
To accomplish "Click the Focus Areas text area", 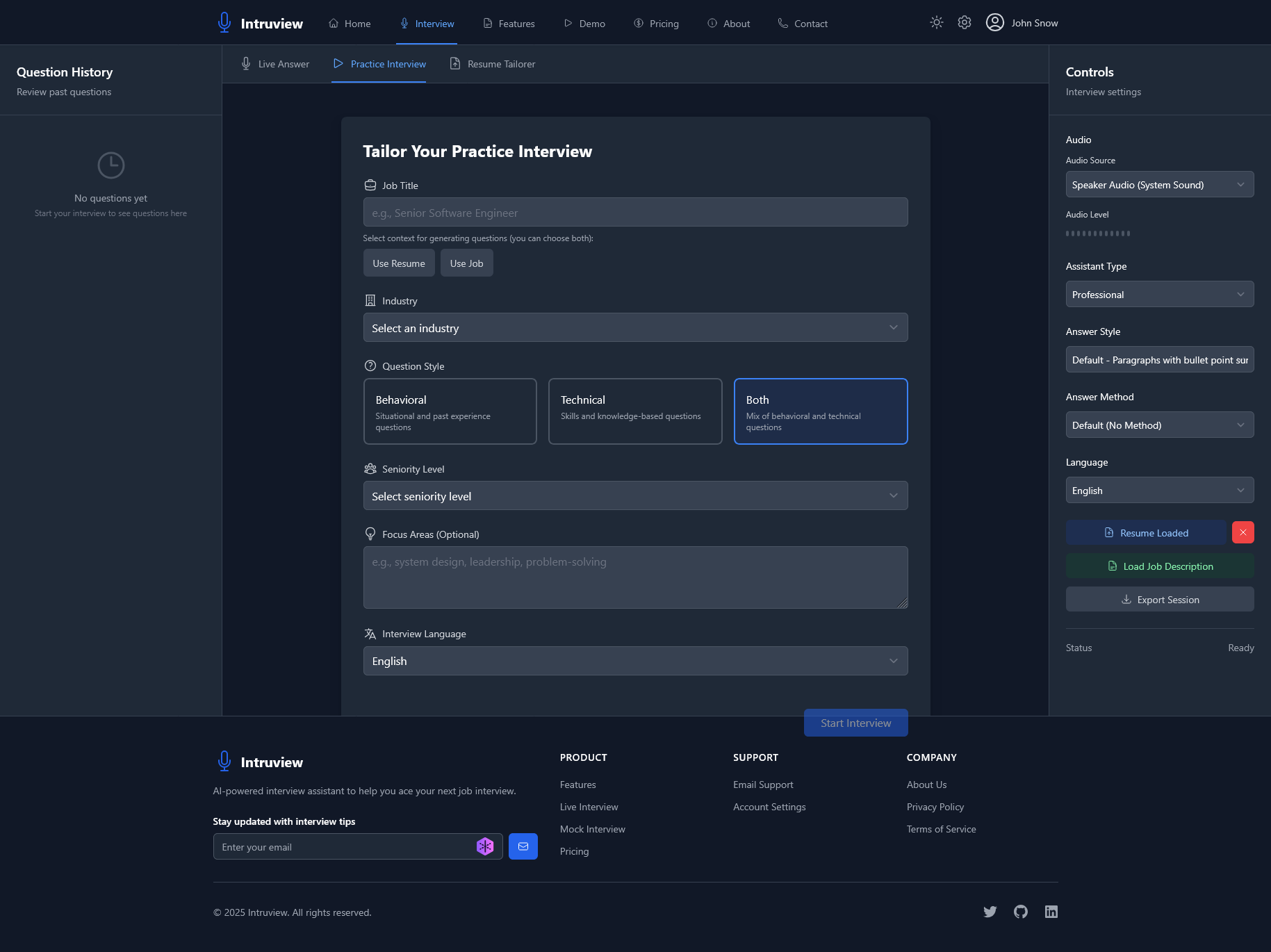I will (635, 577).
